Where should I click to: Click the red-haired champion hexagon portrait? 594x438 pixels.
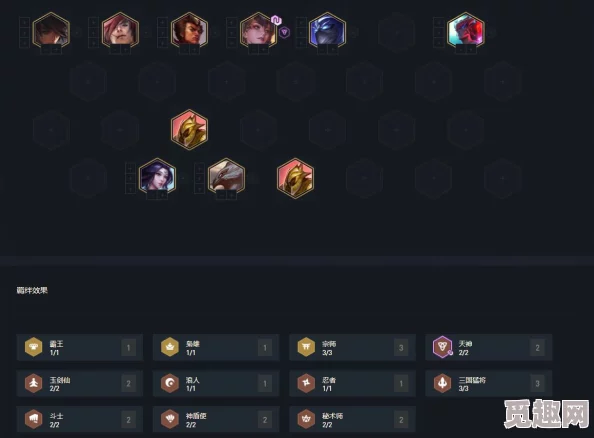(x=120, y=31)
